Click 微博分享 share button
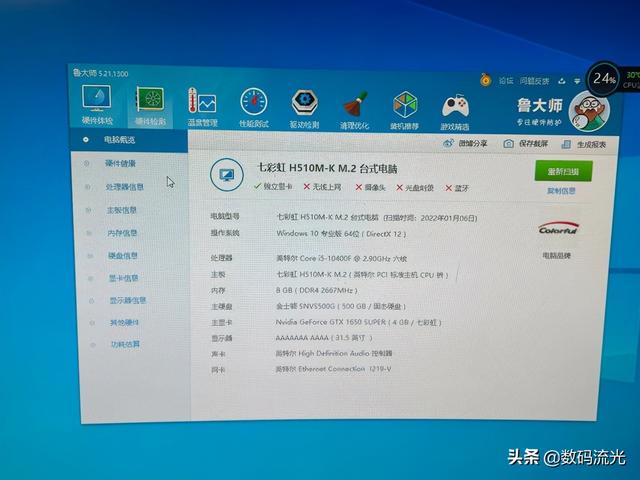Image resolution: width=640 pixels, height=480 pixels. [x=465, y=143]
